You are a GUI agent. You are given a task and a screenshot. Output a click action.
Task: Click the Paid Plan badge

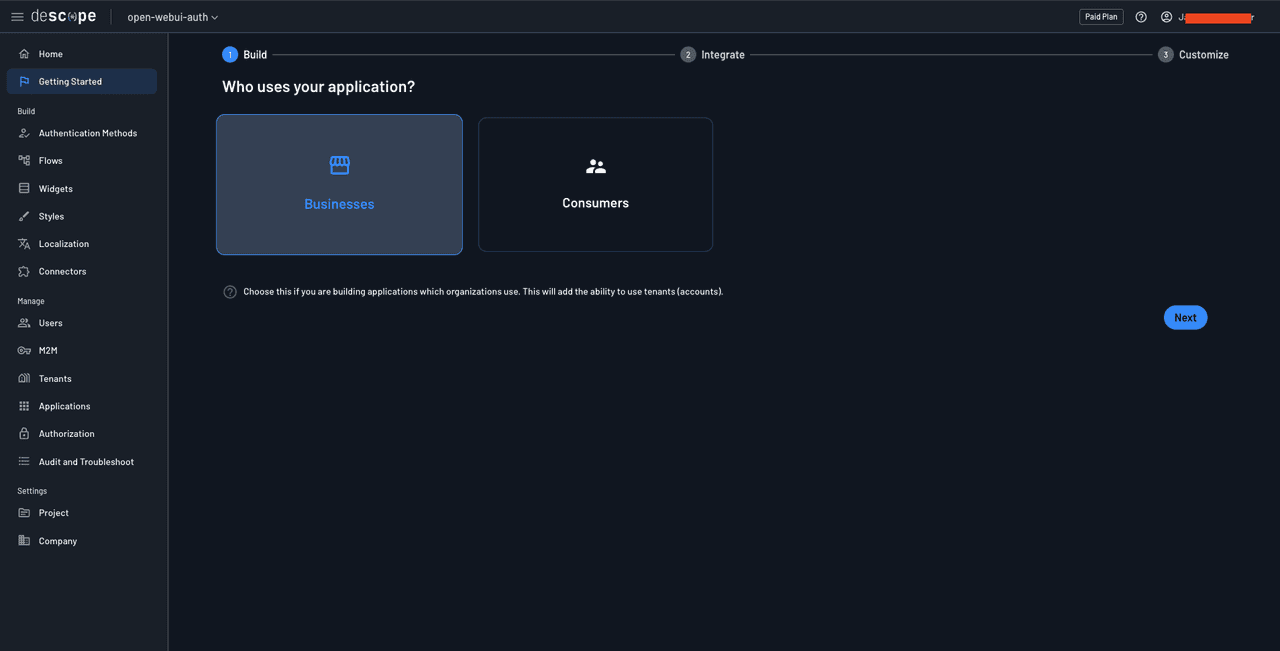1101,17
